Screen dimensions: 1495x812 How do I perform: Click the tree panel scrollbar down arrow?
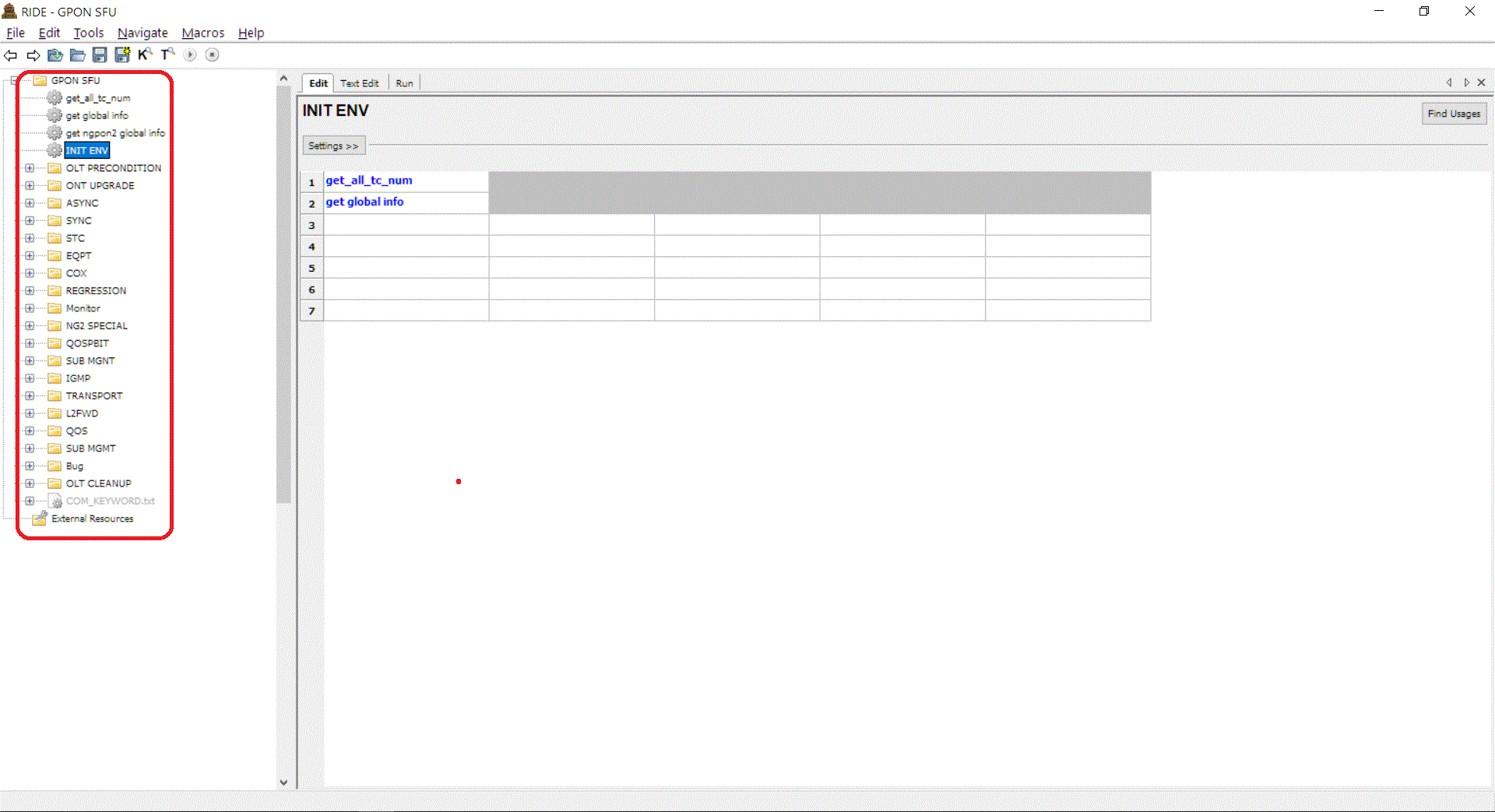tap(283, 782)
